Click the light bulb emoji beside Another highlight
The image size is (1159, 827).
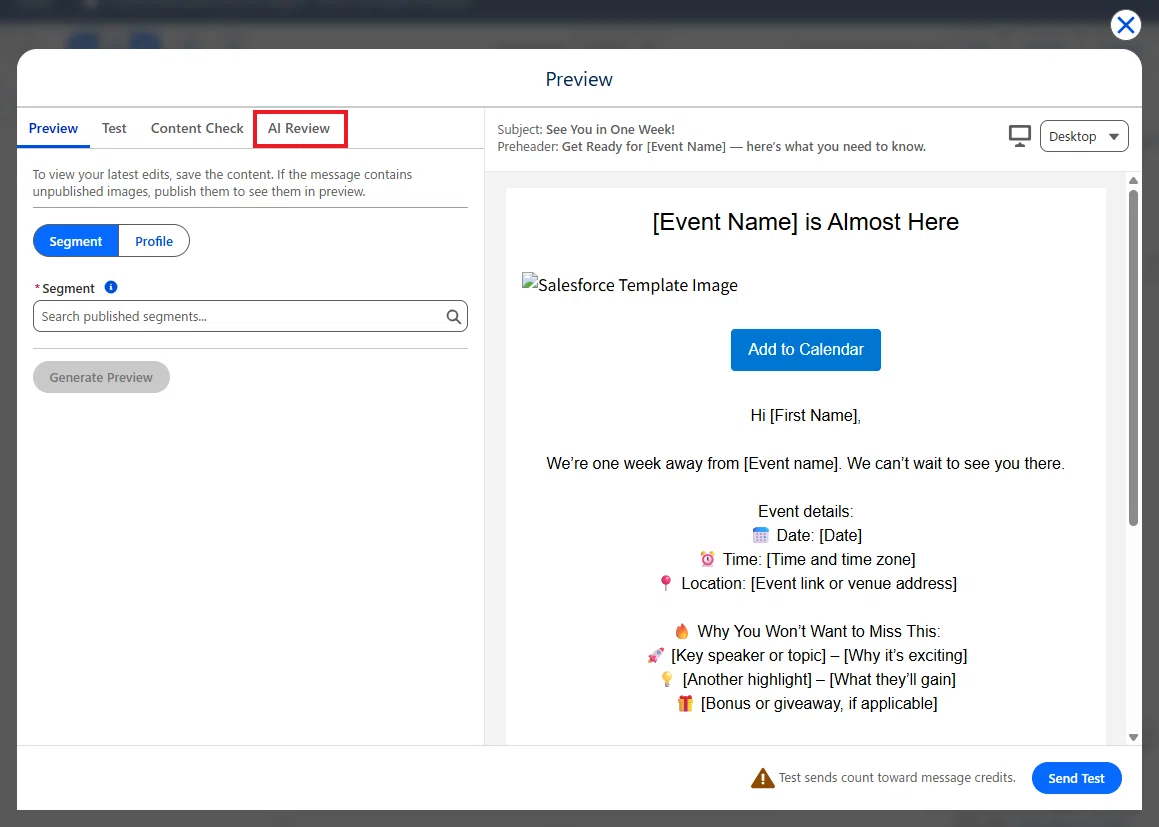pyautogui.click(x=667, y=678)
